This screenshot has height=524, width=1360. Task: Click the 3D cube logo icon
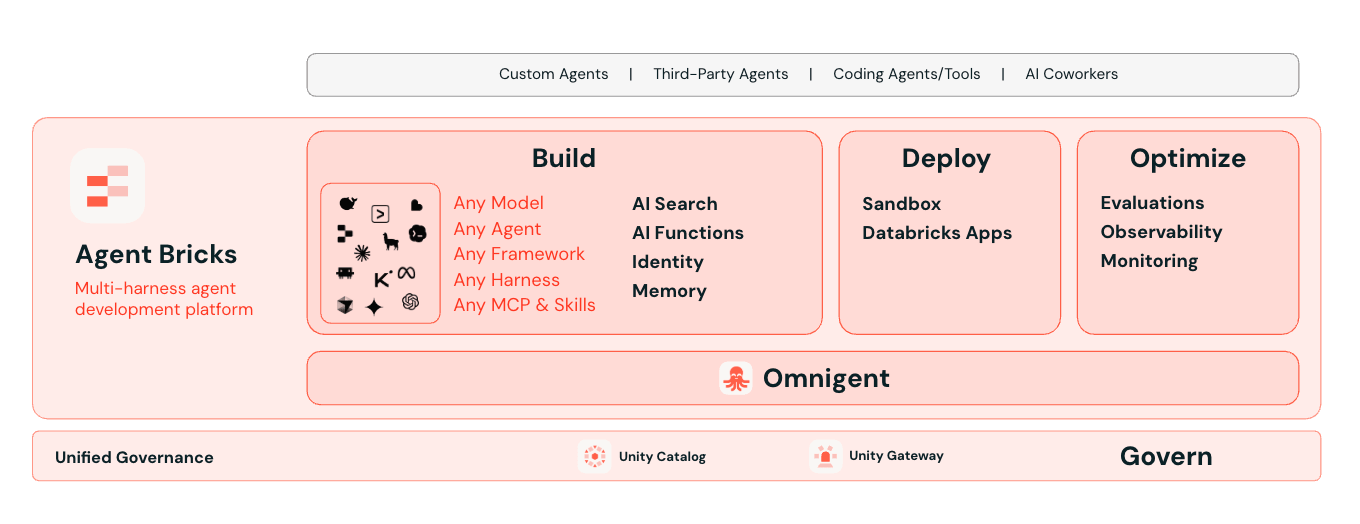[345, 305]
